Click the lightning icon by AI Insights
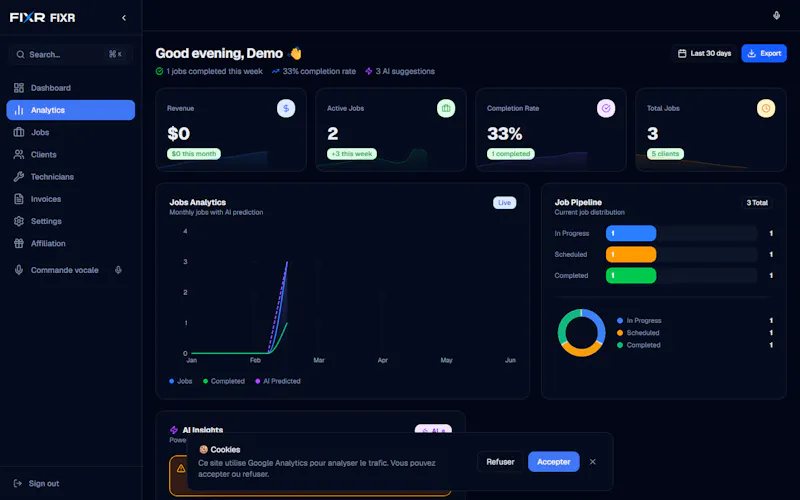The image size is (800, 500). [174, 430]
